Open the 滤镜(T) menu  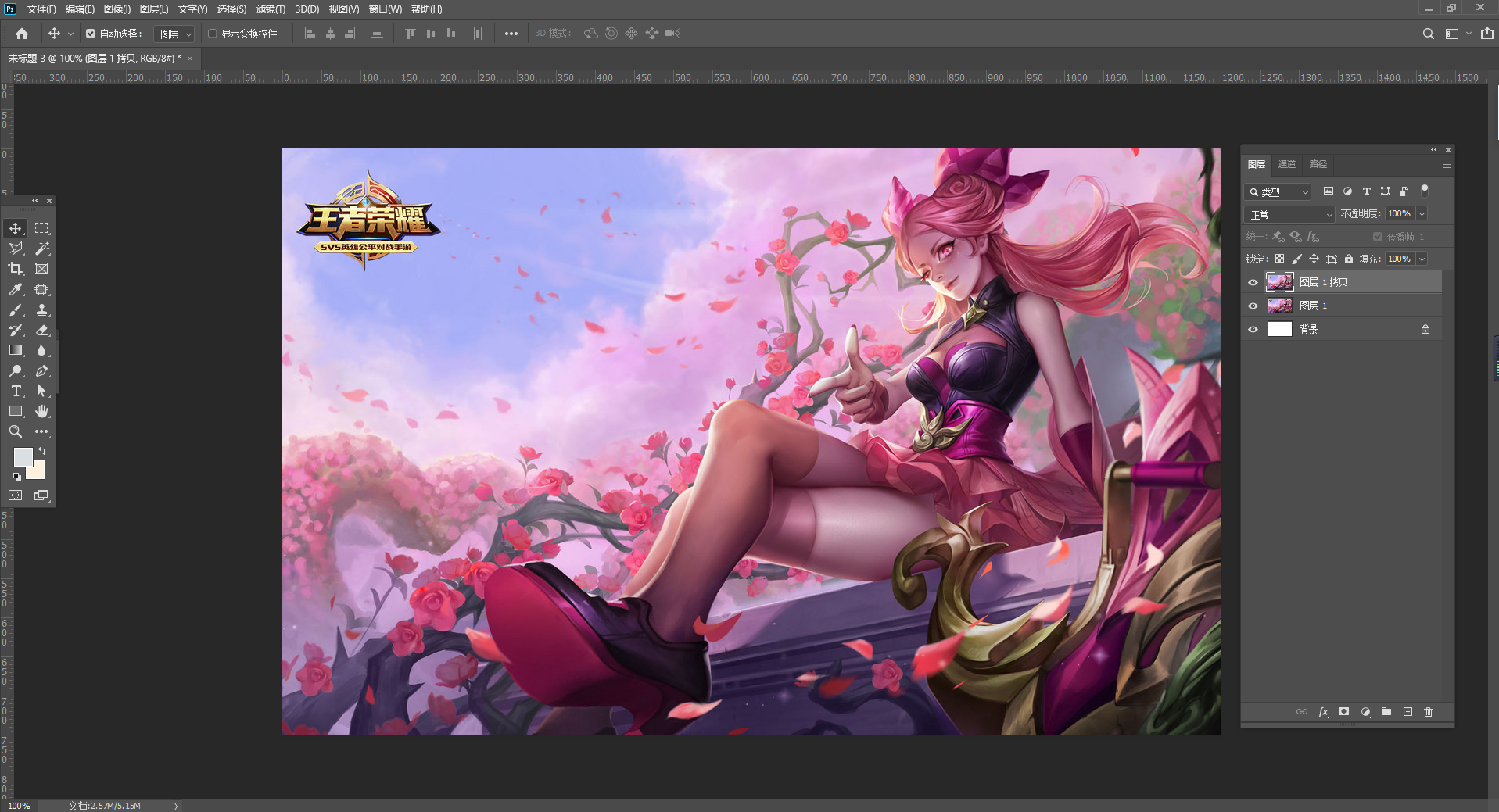click(x=271, y=9)
